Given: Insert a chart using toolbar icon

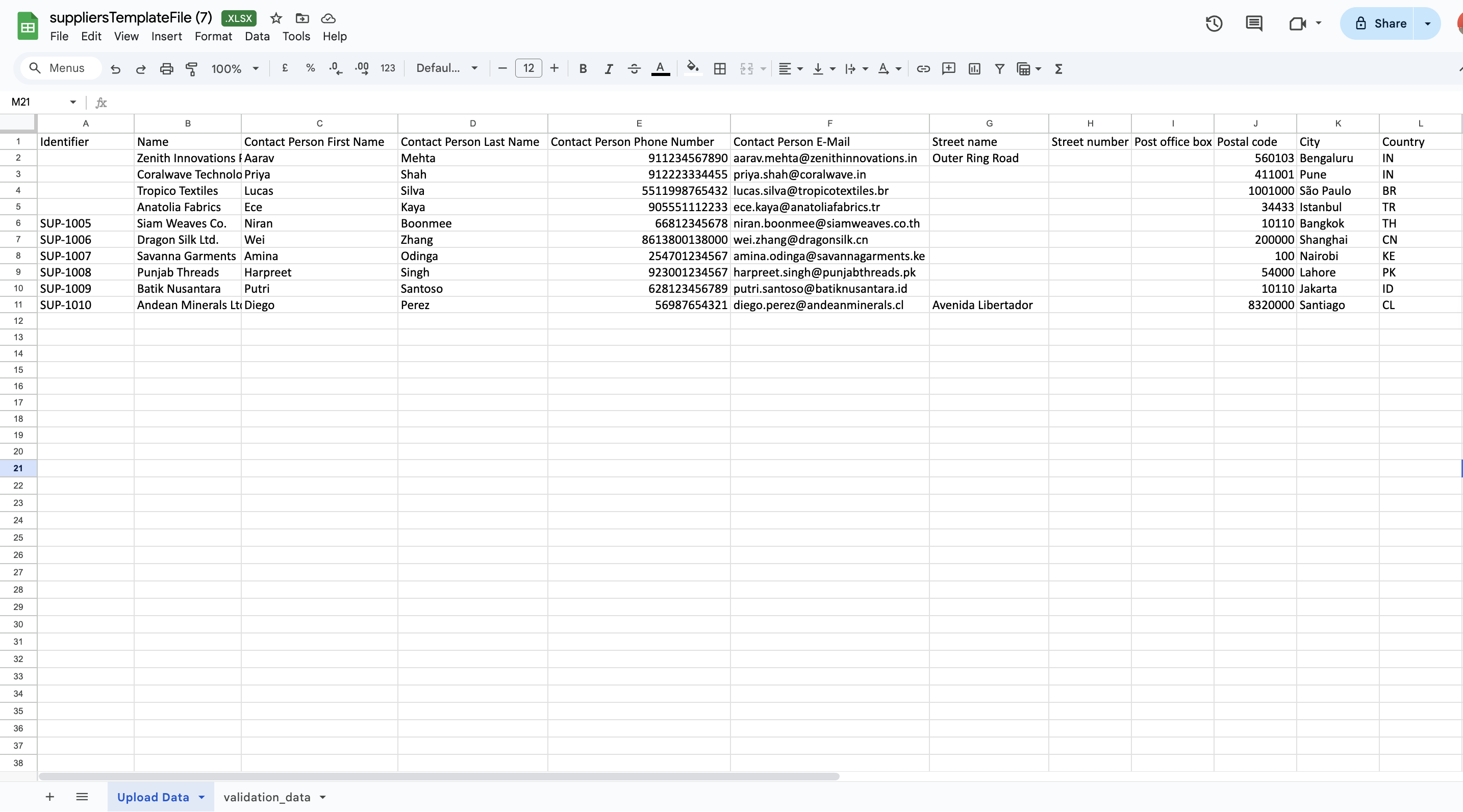Looking at the screenshot, I should click(x=974, y=69).
